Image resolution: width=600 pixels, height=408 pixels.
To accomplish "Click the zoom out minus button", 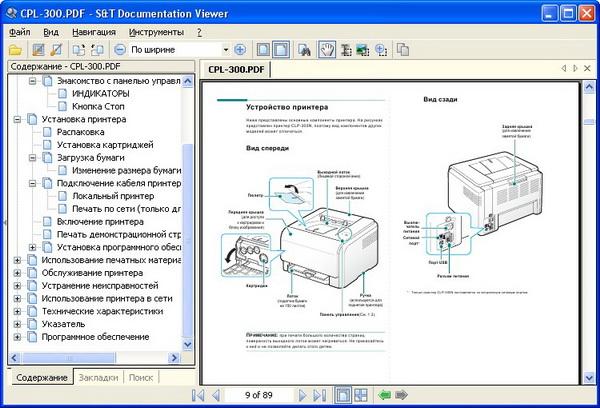I will click(120, 49).
